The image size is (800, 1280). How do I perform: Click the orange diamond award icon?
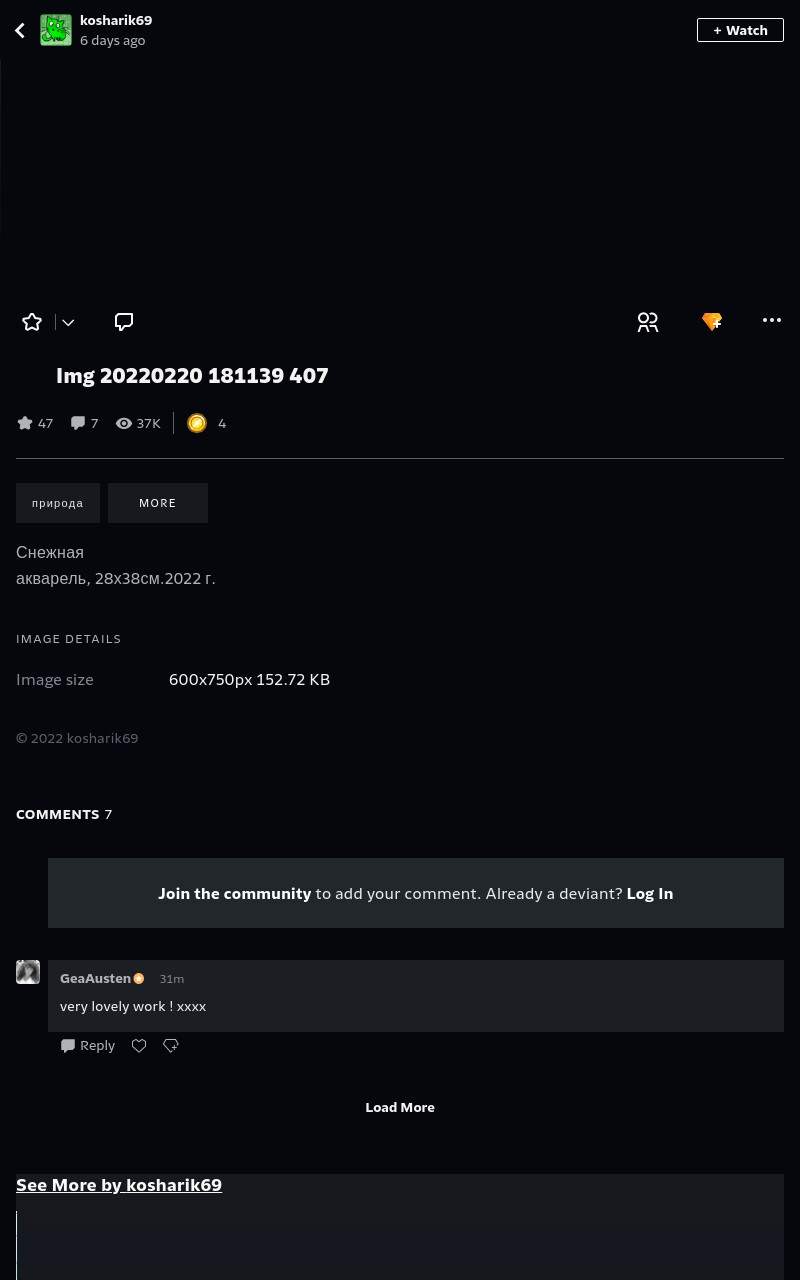712,322
